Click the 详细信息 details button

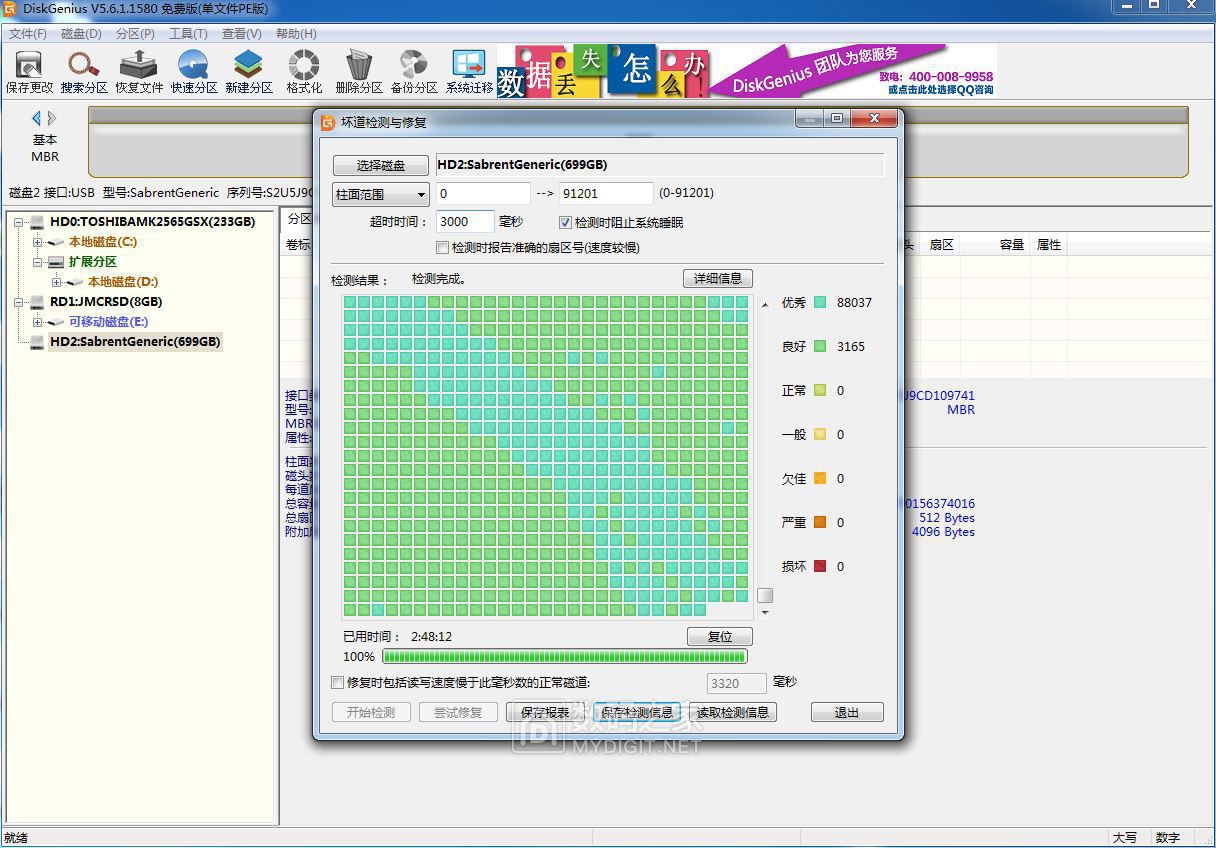click(x=718, y=278)
